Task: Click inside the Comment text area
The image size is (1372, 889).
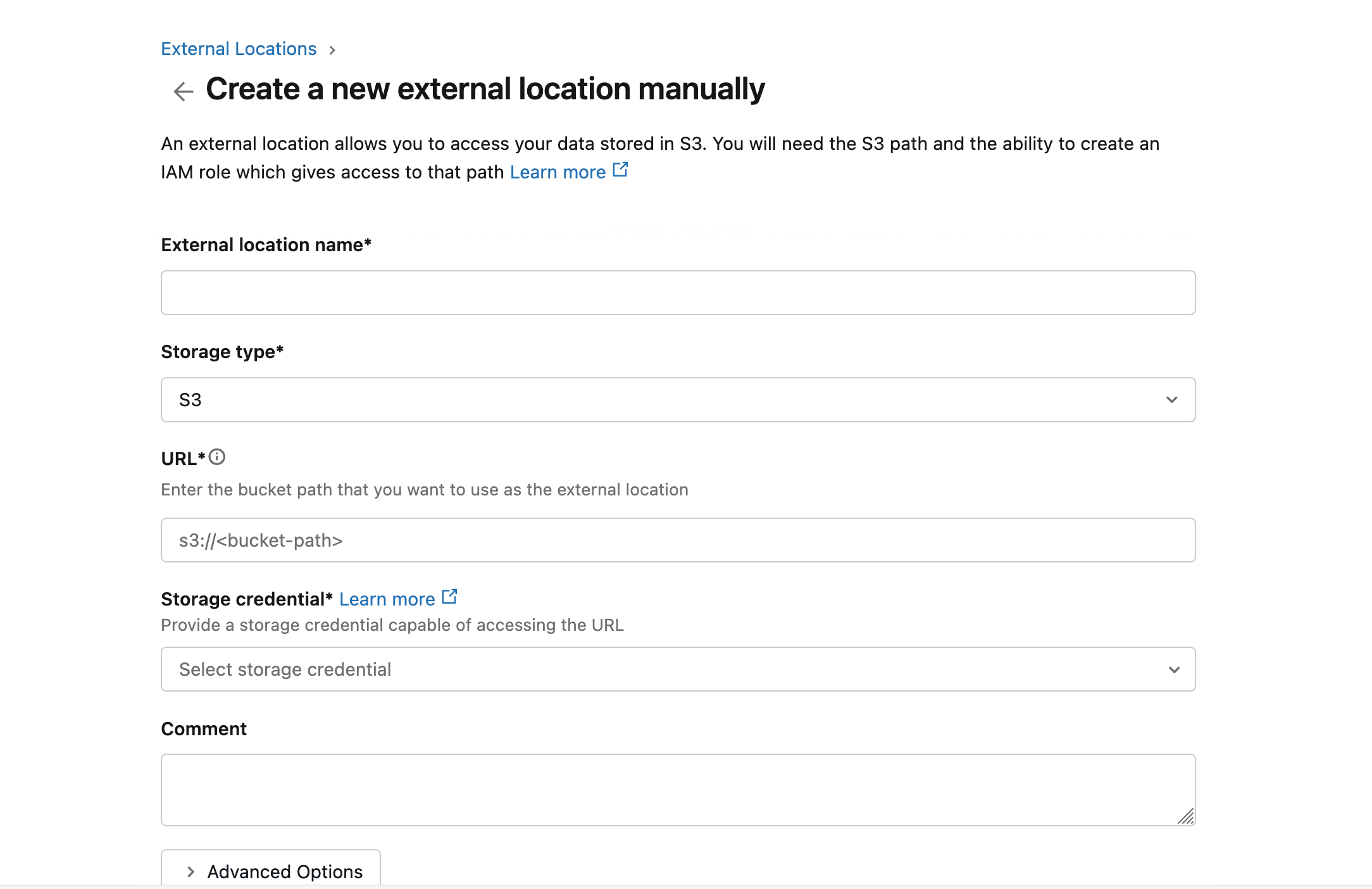Action: [677, 790]
